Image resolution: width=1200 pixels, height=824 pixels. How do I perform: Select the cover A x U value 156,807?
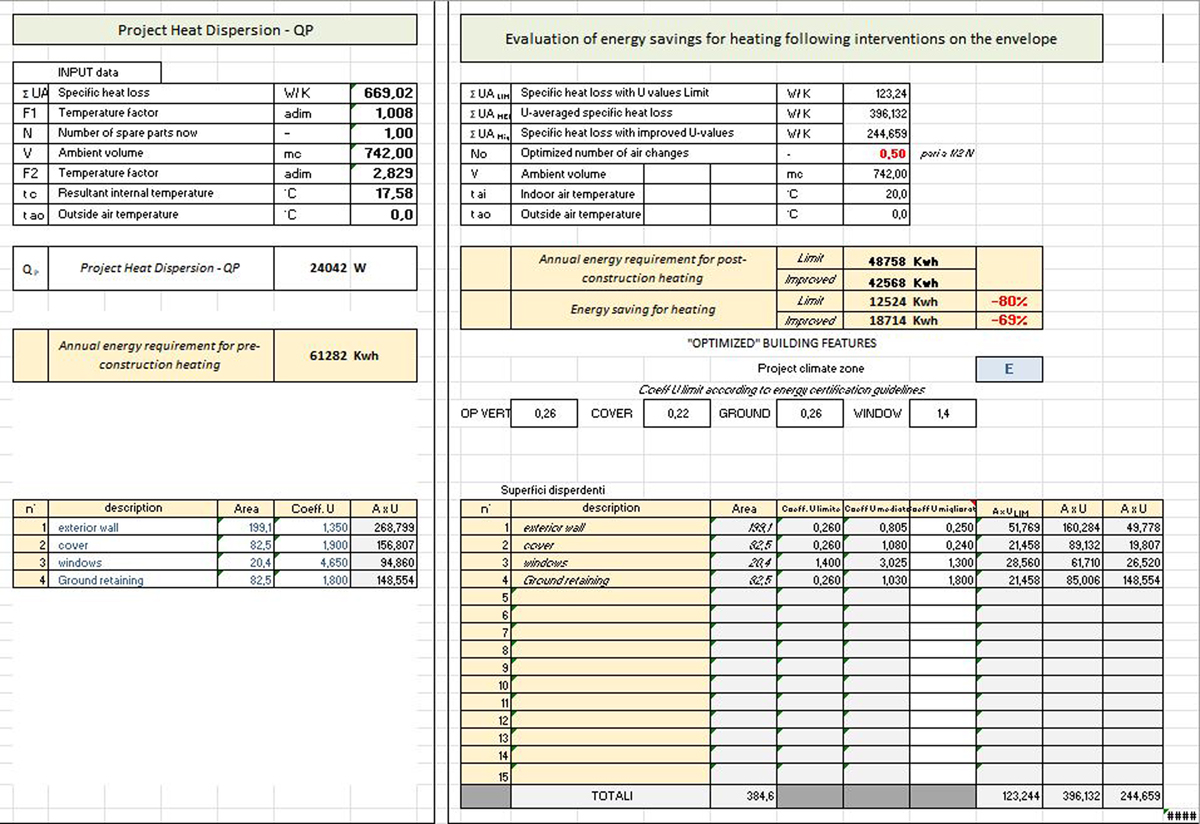pos(384,545)
